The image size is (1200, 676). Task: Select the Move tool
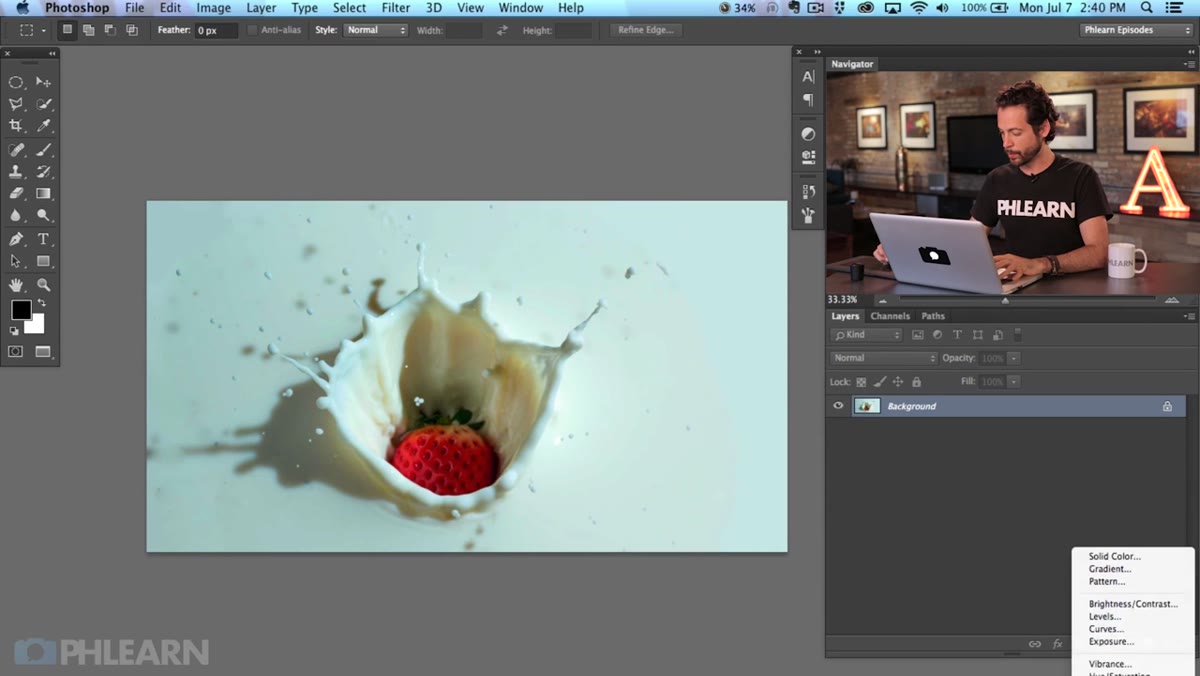click(44, 82)
